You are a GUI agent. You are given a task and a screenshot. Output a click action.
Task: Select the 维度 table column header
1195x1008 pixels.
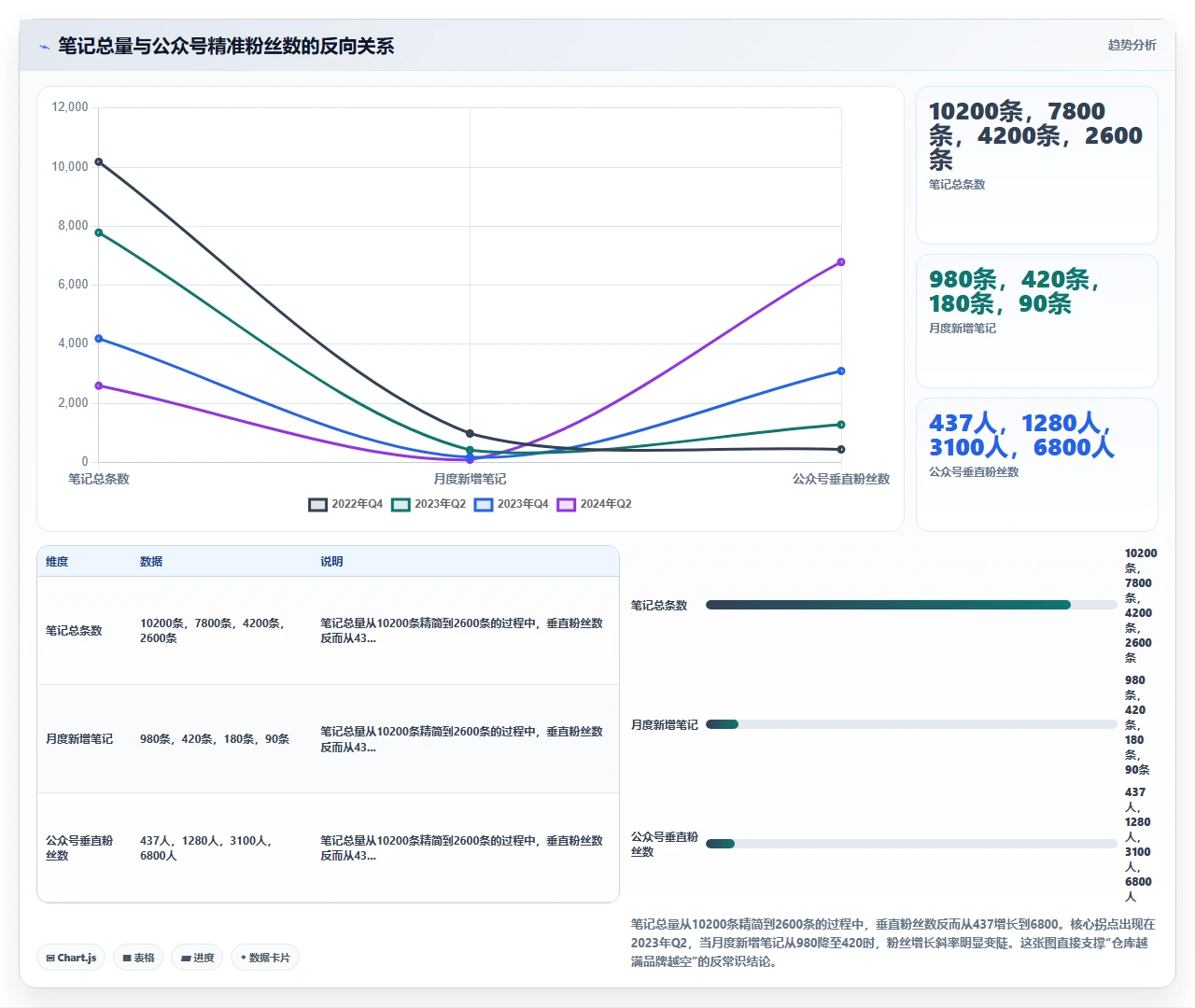tap(57, 562)
